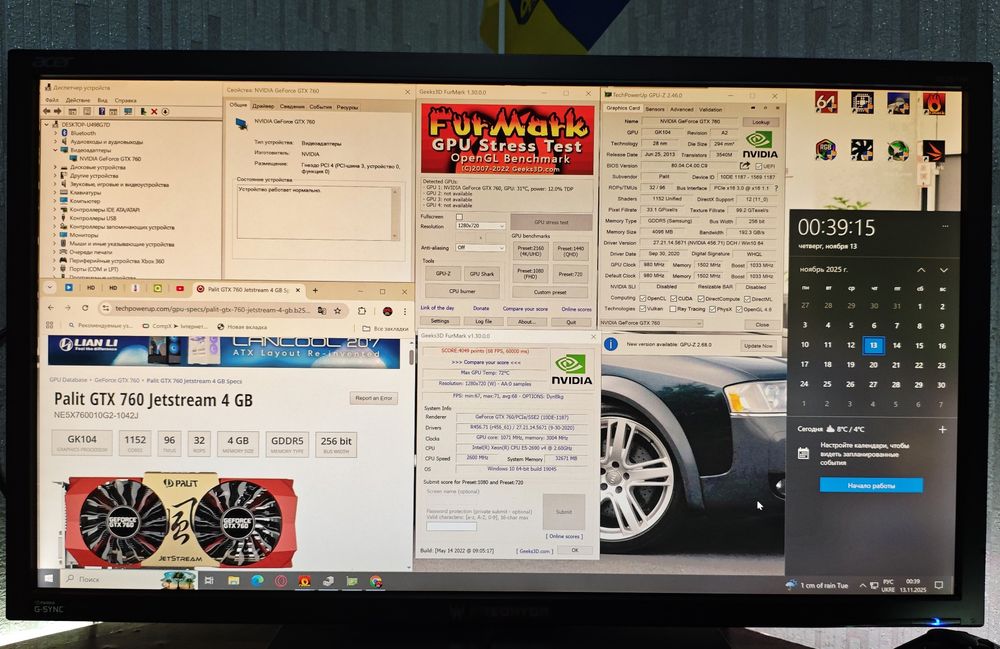Toggle the Ray Tracing checkbox in GPU-Z
This screenshot has width=1000, height=649.
tap(673, 309)
